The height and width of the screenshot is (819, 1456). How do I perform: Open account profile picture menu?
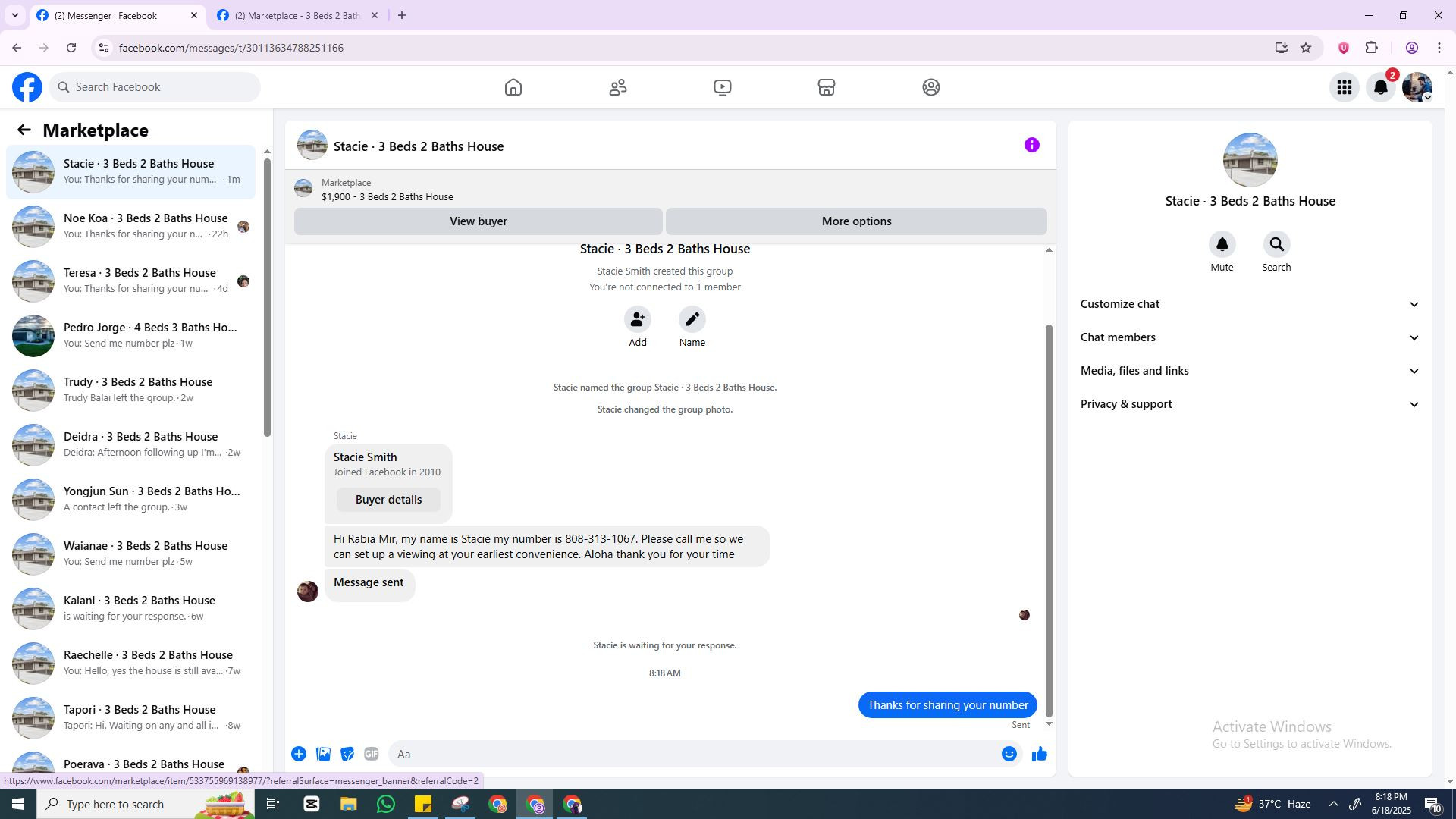point(1417,87)
